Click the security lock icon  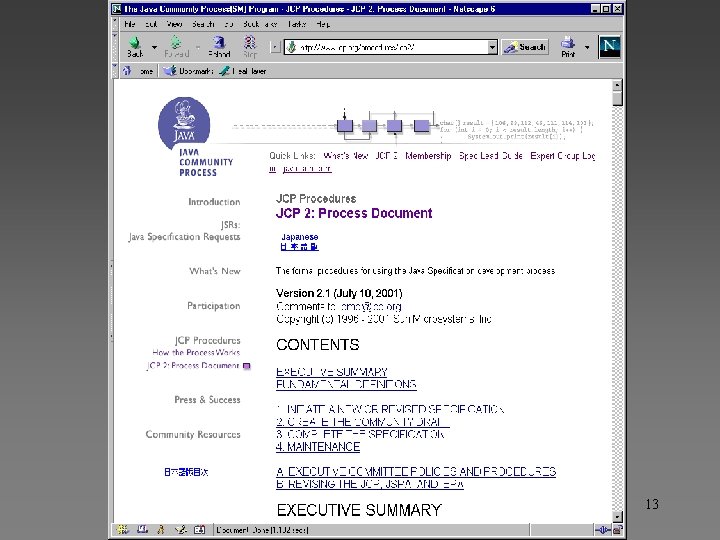[617, 530]
